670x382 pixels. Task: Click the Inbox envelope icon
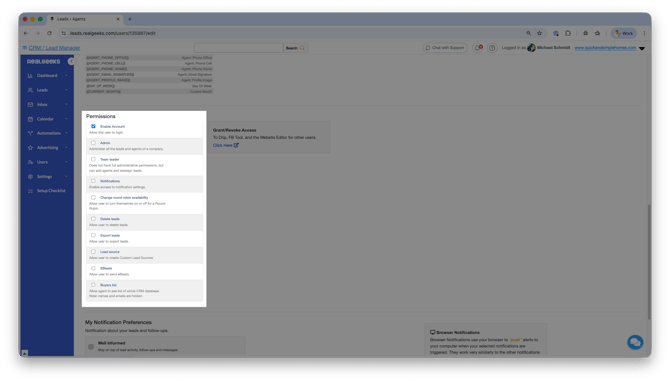coord(30,105)
